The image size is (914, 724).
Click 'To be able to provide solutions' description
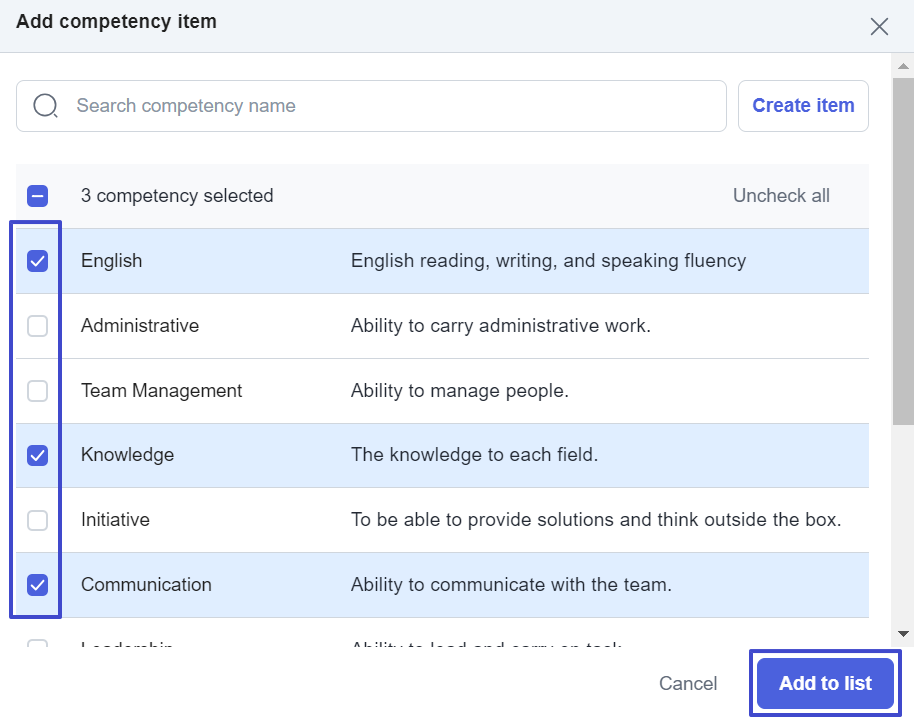pos(596,519)
